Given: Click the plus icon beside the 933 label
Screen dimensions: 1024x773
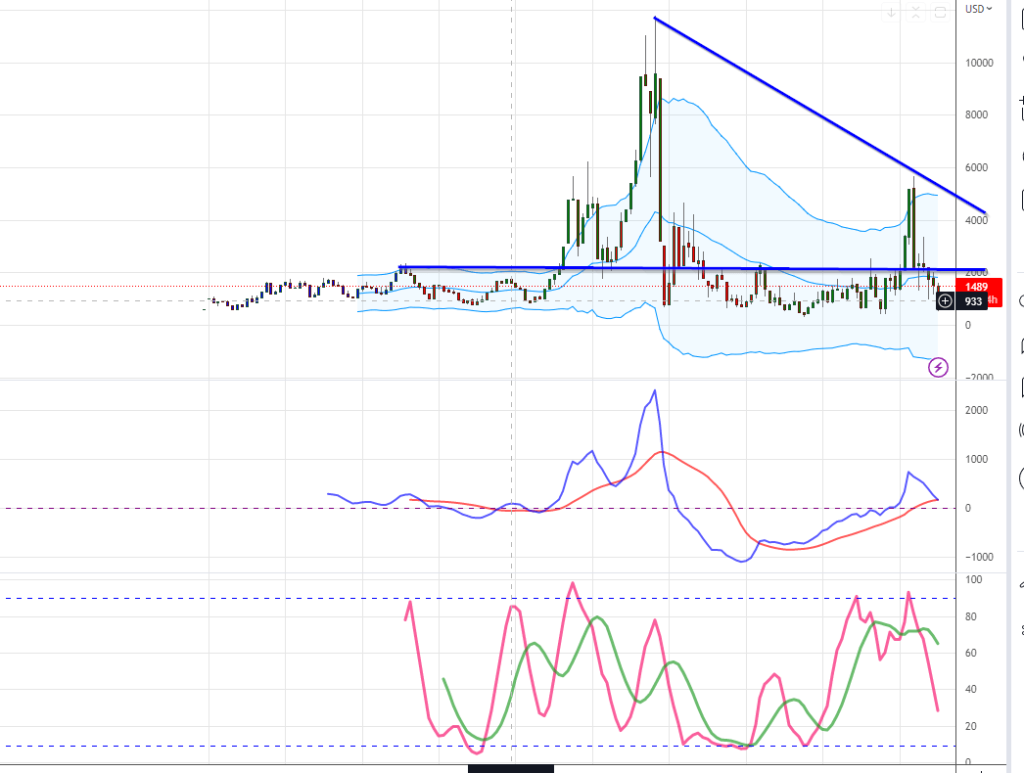Looking at the screenshot, I should pyautogui.click(x=946, y=301).
